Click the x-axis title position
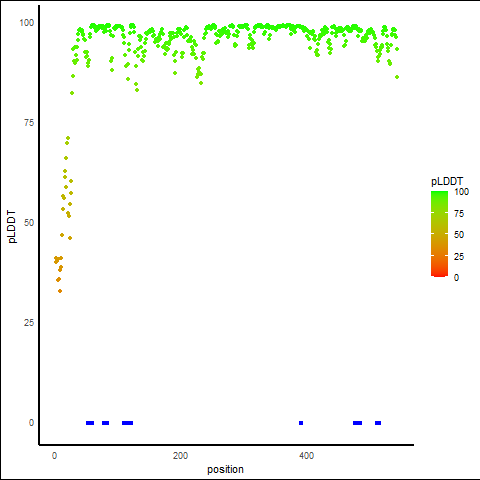 [225, 469]
